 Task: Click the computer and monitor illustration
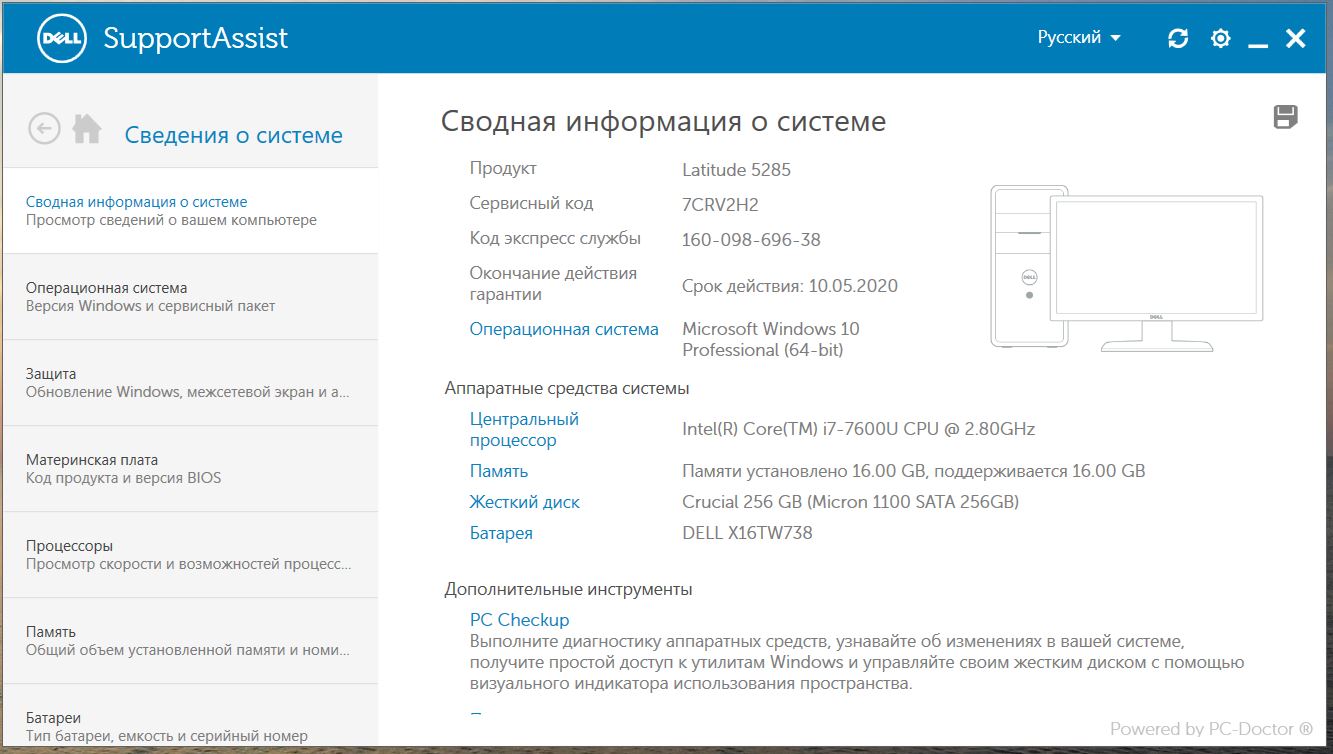[x=1127, y=268]
